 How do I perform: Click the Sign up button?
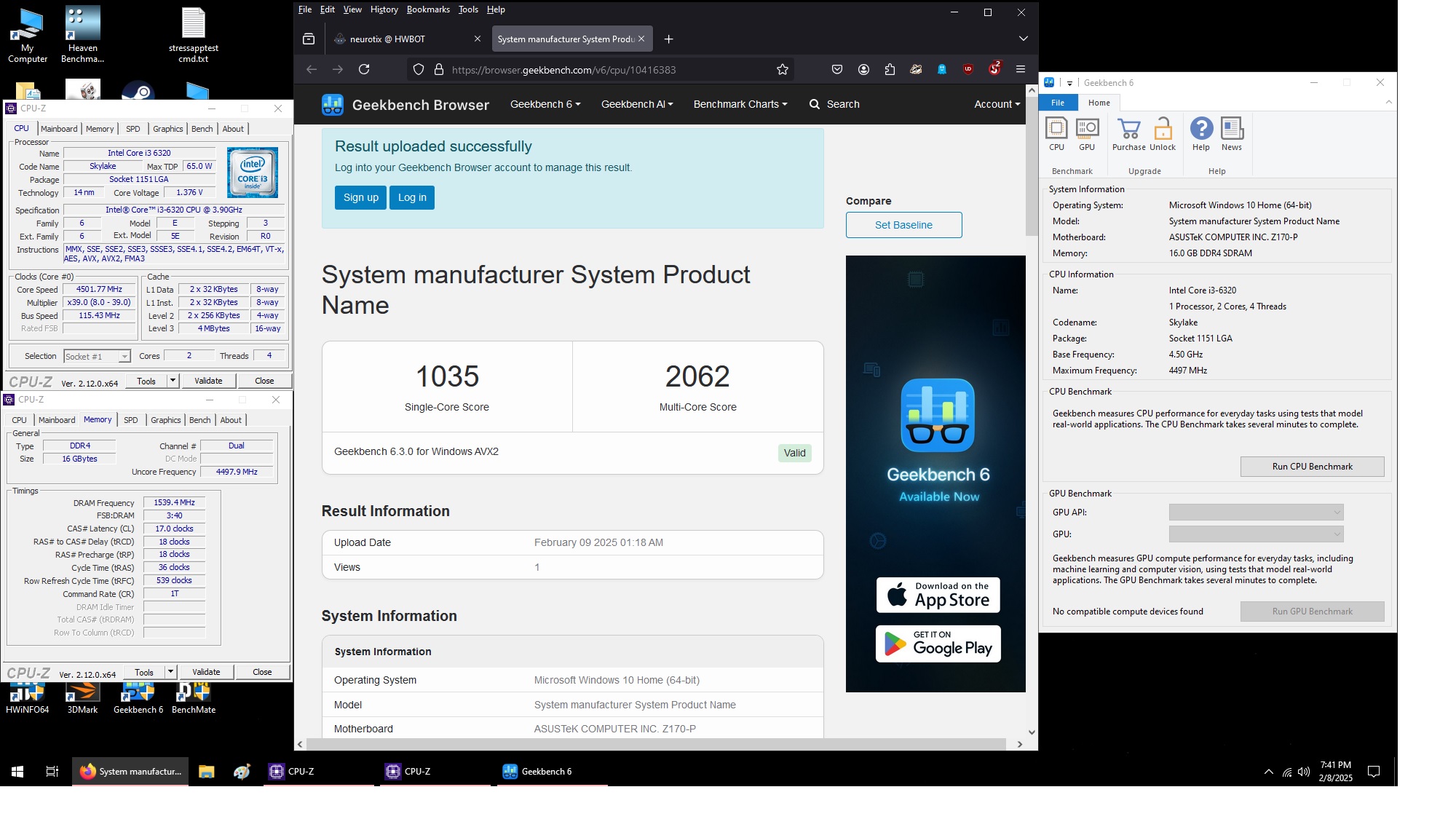[x=361, y=197]
